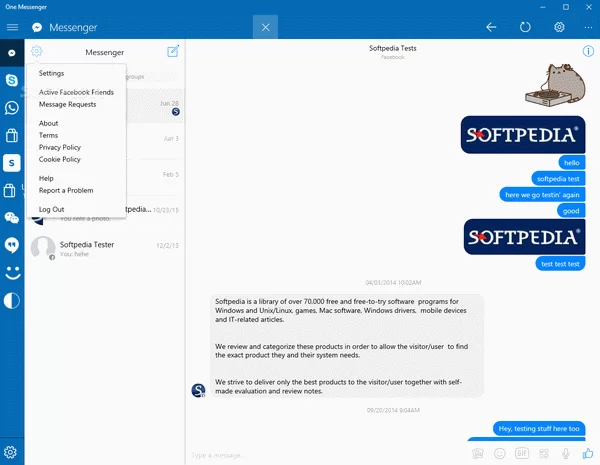Viewport: 600px width, 465px height.
Task: Open the more options ellipsis
Action: pyautogui.click(x=588, y=27)
